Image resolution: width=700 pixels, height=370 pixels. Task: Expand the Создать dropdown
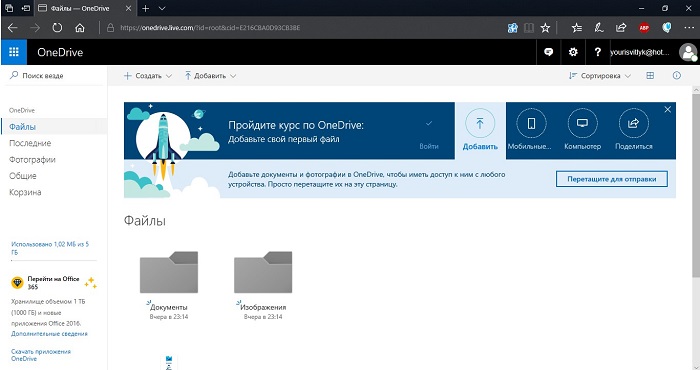point(148,76)
